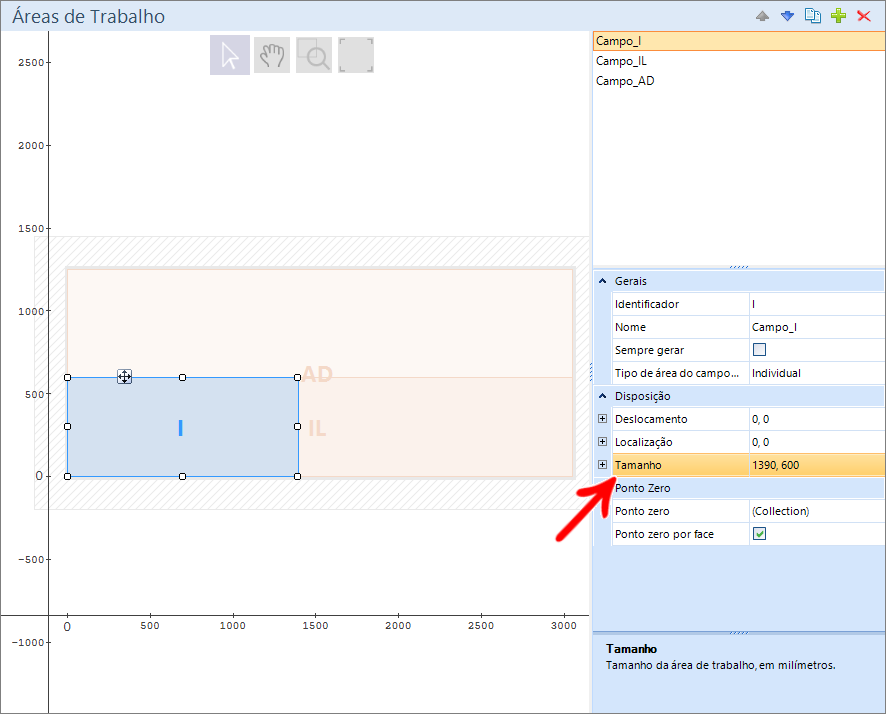Edit the Nome value Campo_I

[x=816, y=327]
